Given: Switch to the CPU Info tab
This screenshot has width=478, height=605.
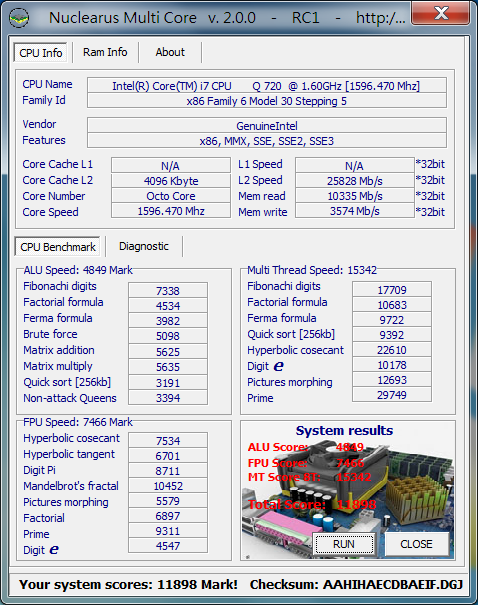Looking at the screenshot, I should coord(41,53).
